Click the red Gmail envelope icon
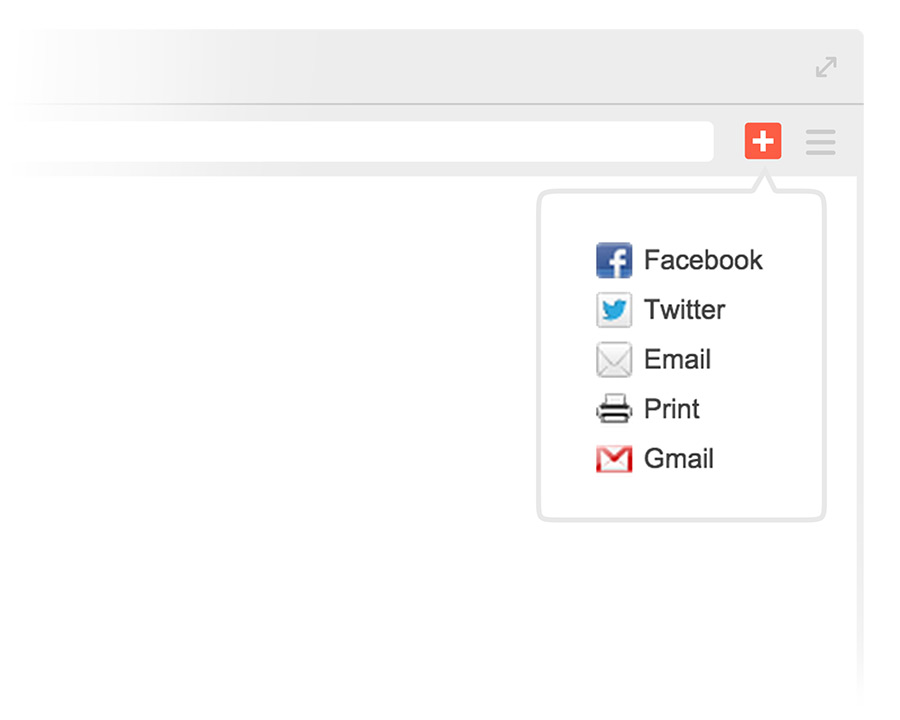 click(x=614, y=459)
